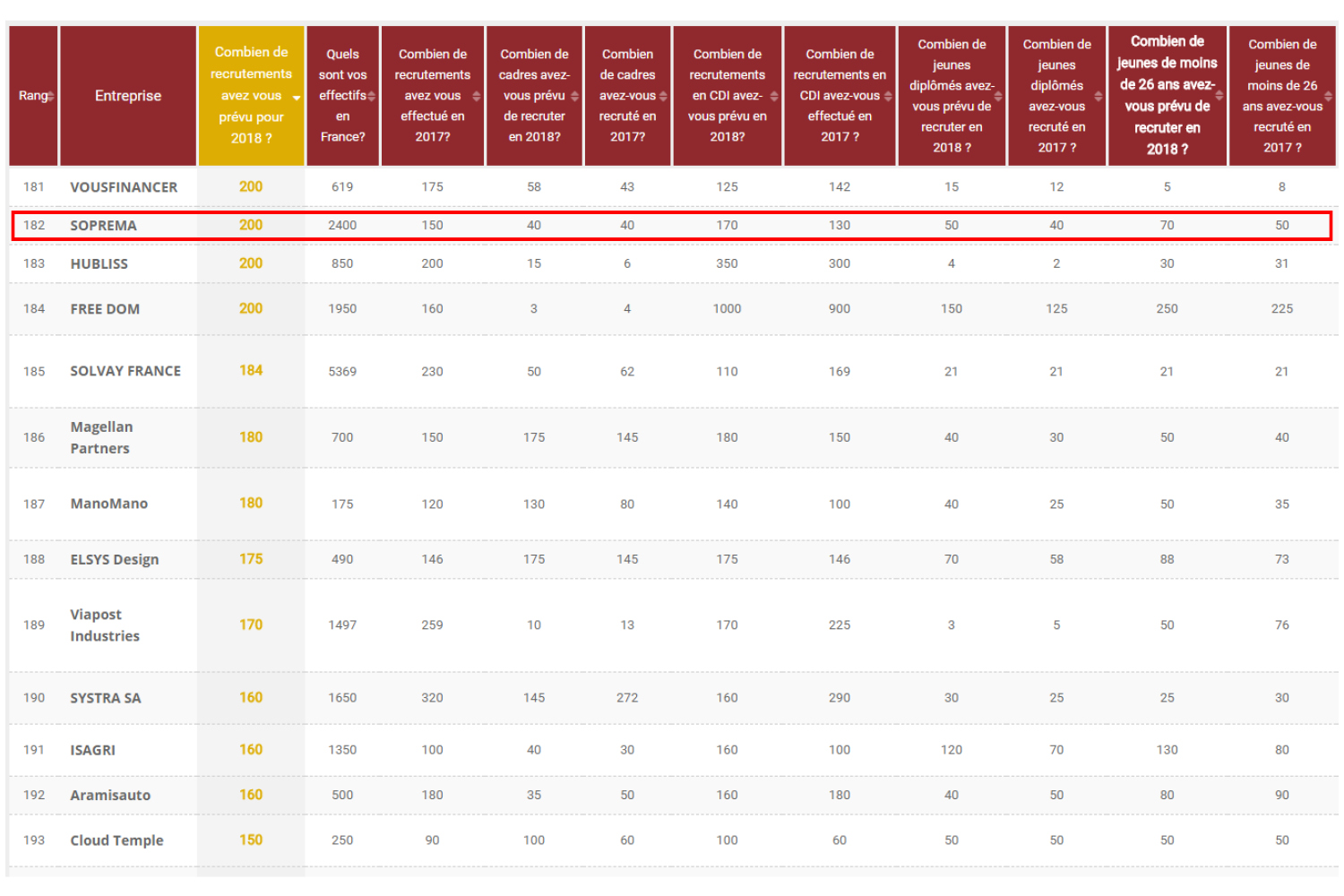Click SOLVAY FRANCE headcount value 5369

pos(342,371)
